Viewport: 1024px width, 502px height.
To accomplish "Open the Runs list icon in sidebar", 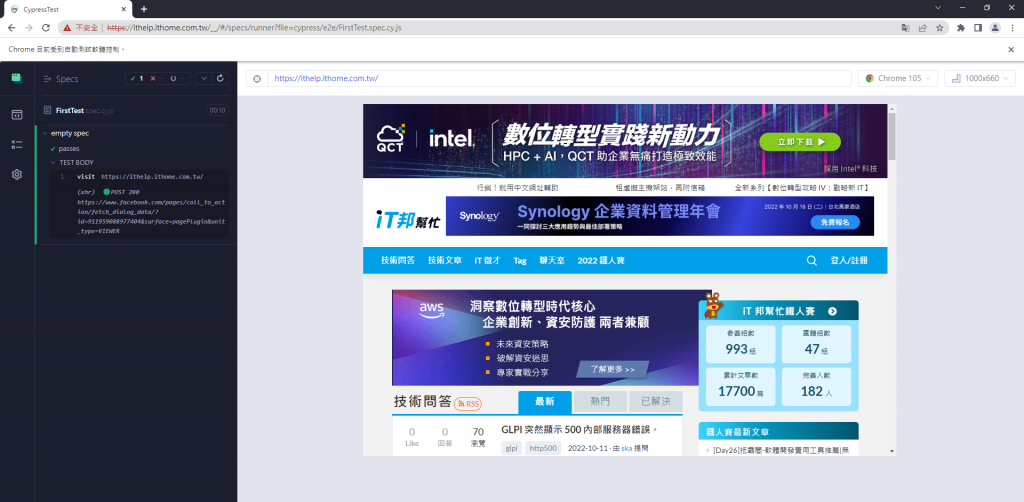I will tap(17, 145).
